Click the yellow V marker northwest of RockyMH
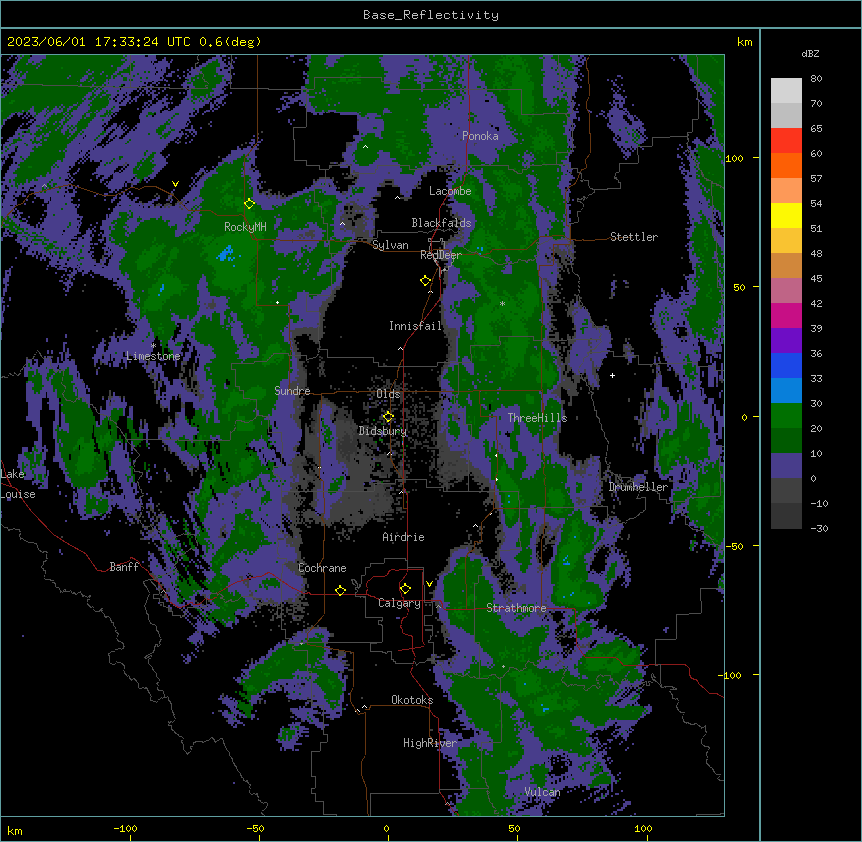 [175, 184]
